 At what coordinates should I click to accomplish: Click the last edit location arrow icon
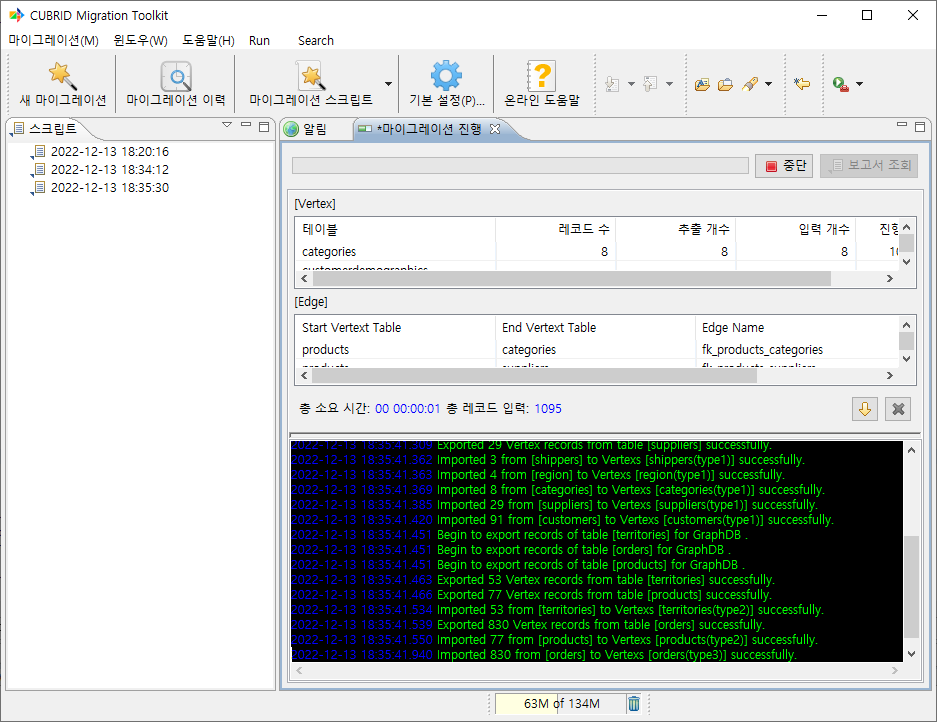tap(801, 84)
